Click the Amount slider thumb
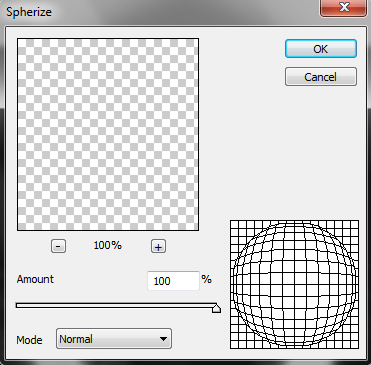 [x=216, y=308]
